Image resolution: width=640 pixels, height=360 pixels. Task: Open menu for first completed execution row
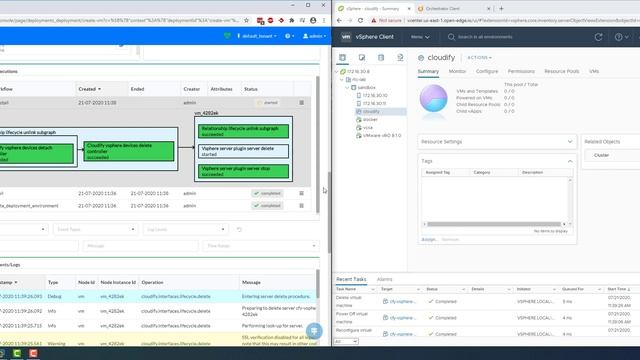point(302,193)
